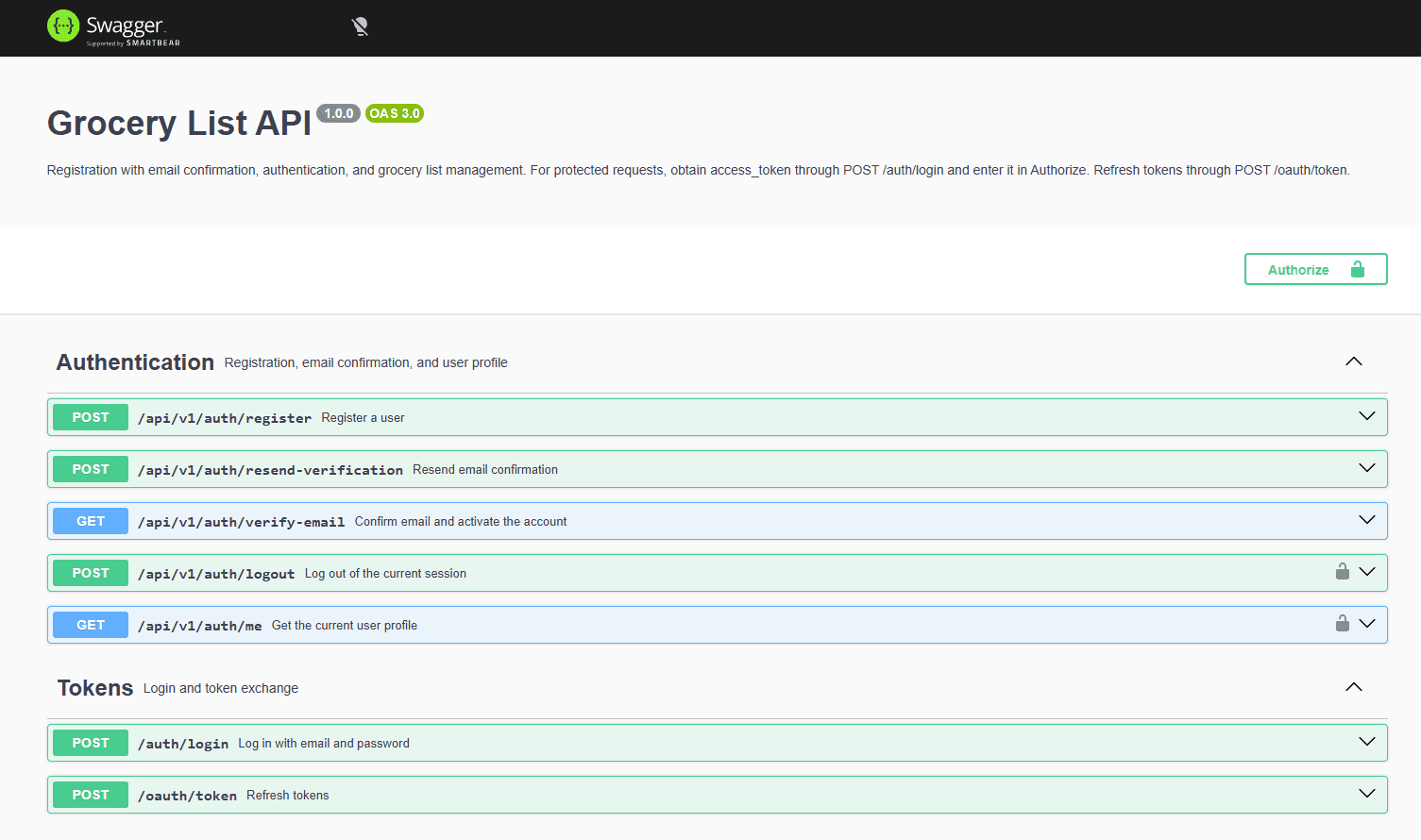Image resolution: width=1421 pixels, height=840 pixels.
Task: Click the POST badge for register
Action: coord(91,417)
